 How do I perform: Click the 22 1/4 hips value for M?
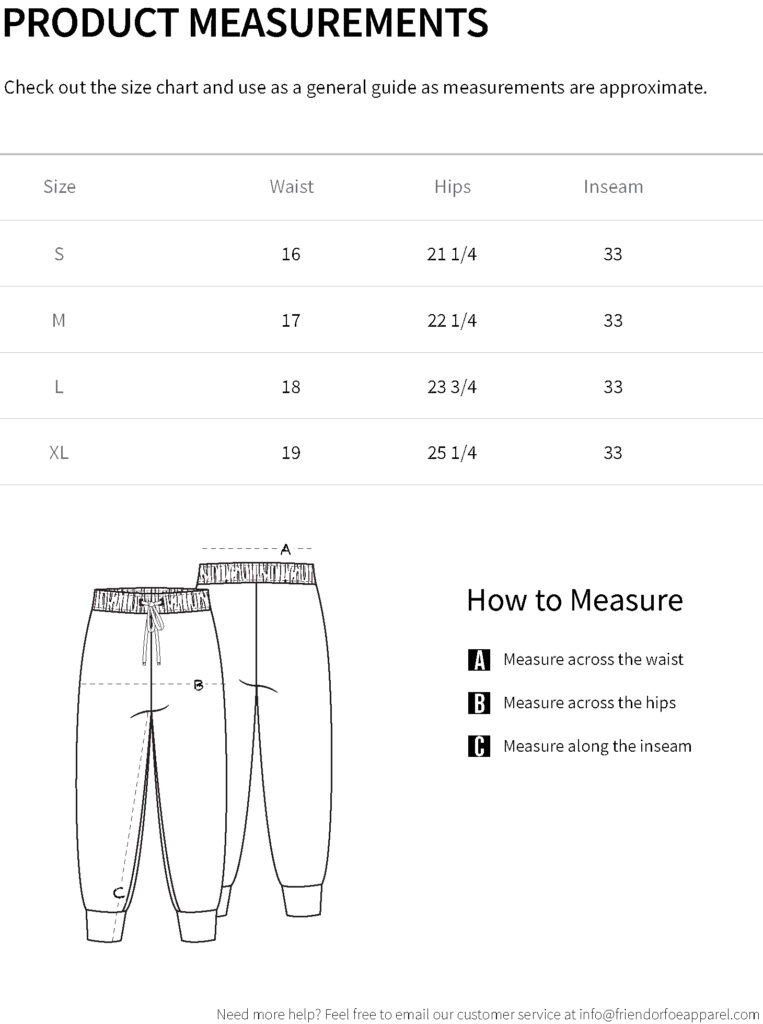(x=452, y=320)
